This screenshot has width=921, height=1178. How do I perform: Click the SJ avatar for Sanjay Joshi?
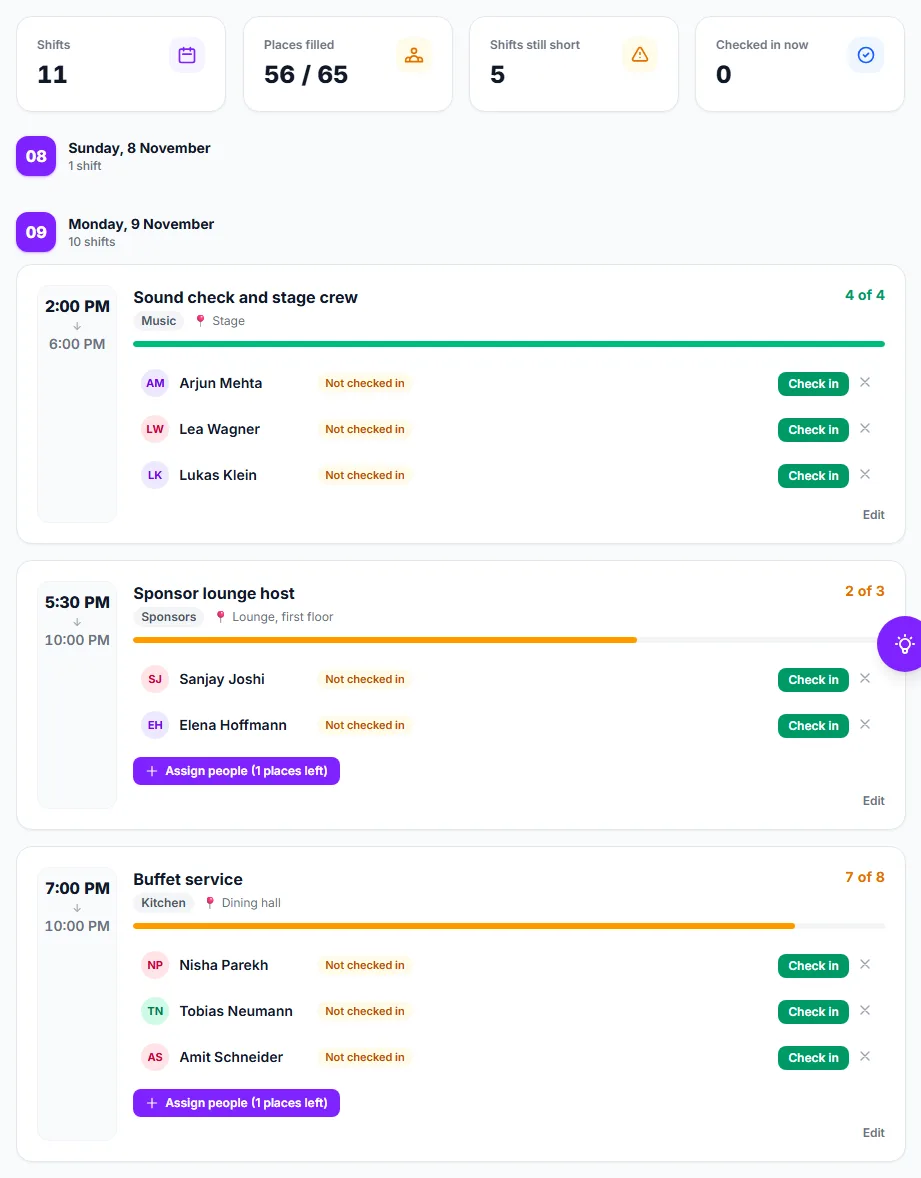coord(155,679)
